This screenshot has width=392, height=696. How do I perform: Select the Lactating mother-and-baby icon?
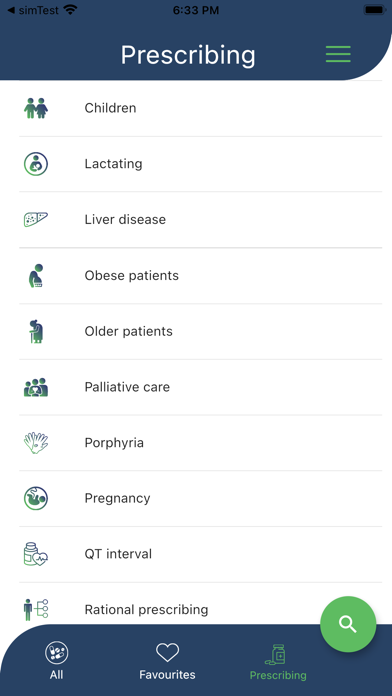coord(36,164)
